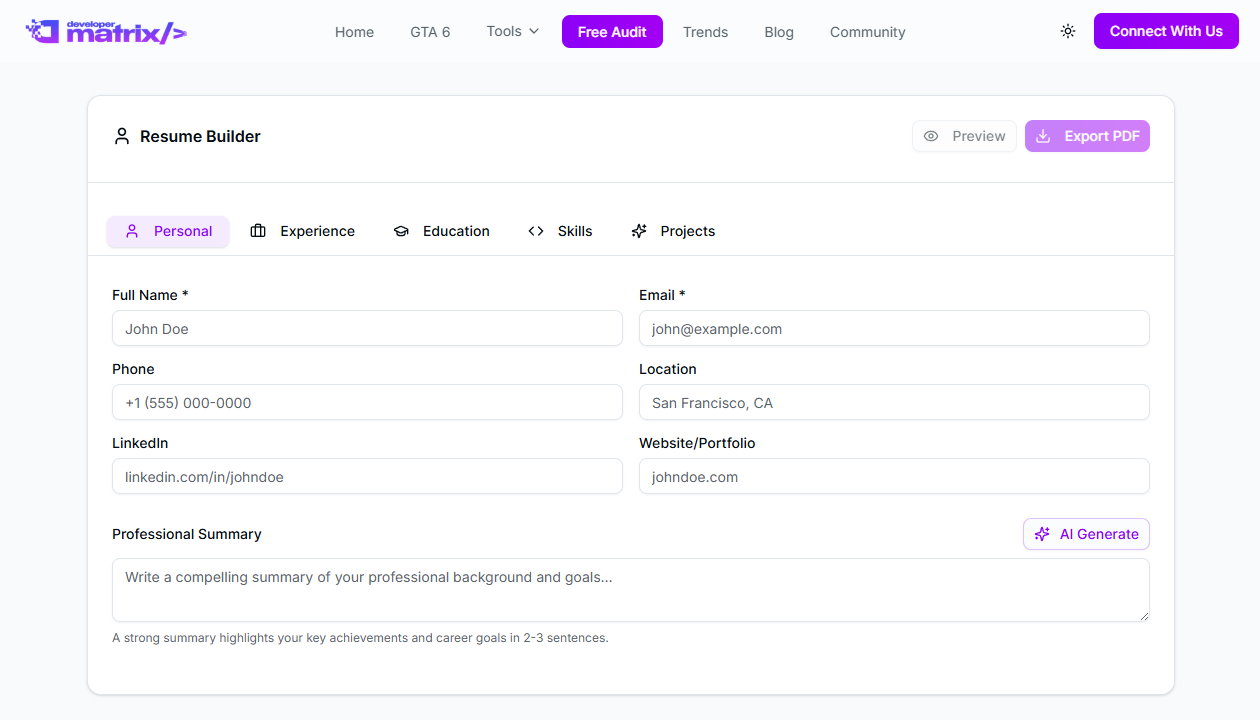
Task: Click the Connect With Us button
Action: click(x=1166, y=31)
